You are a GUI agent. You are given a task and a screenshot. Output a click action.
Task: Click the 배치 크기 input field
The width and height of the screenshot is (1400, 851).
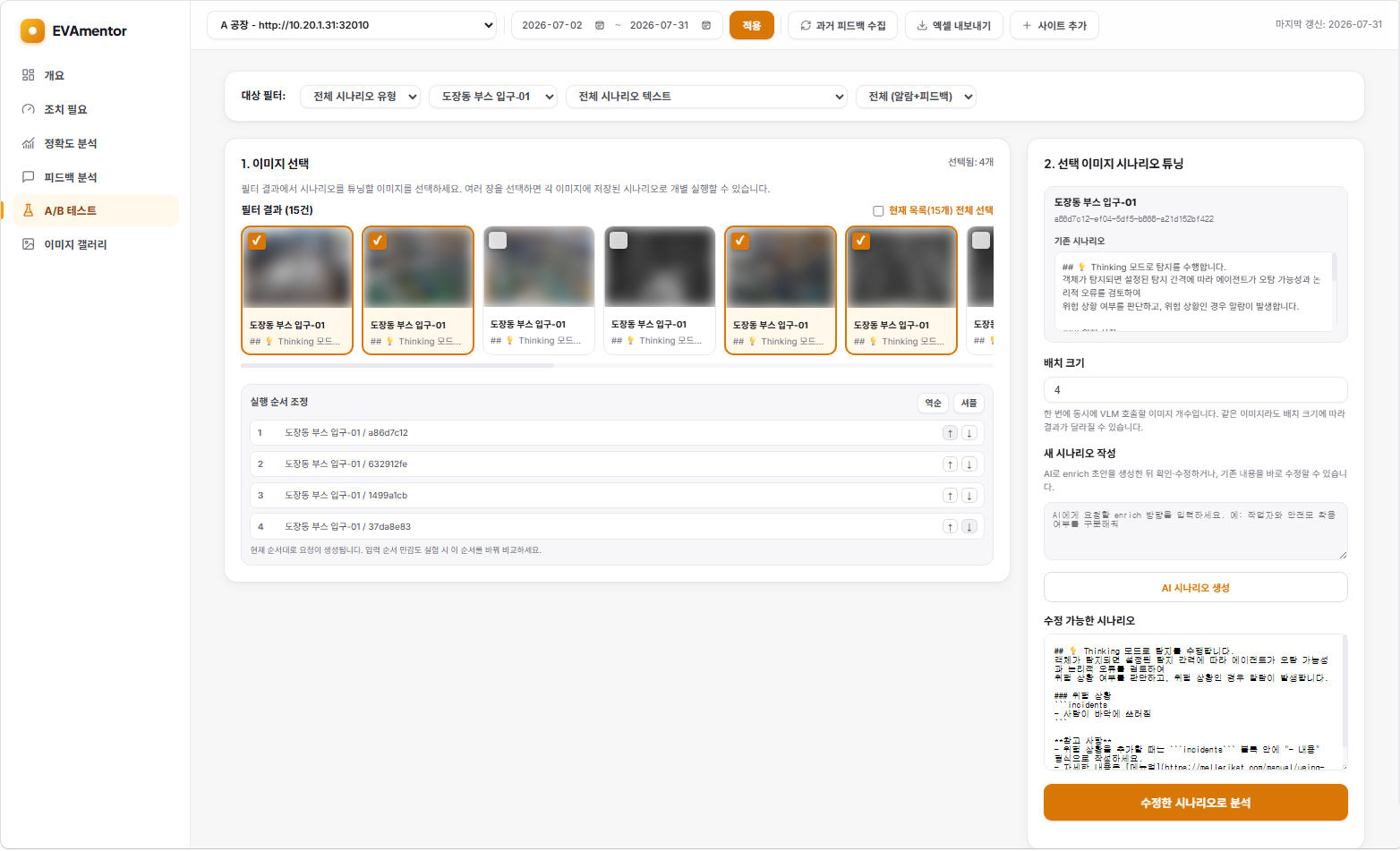pos(1195,390)
